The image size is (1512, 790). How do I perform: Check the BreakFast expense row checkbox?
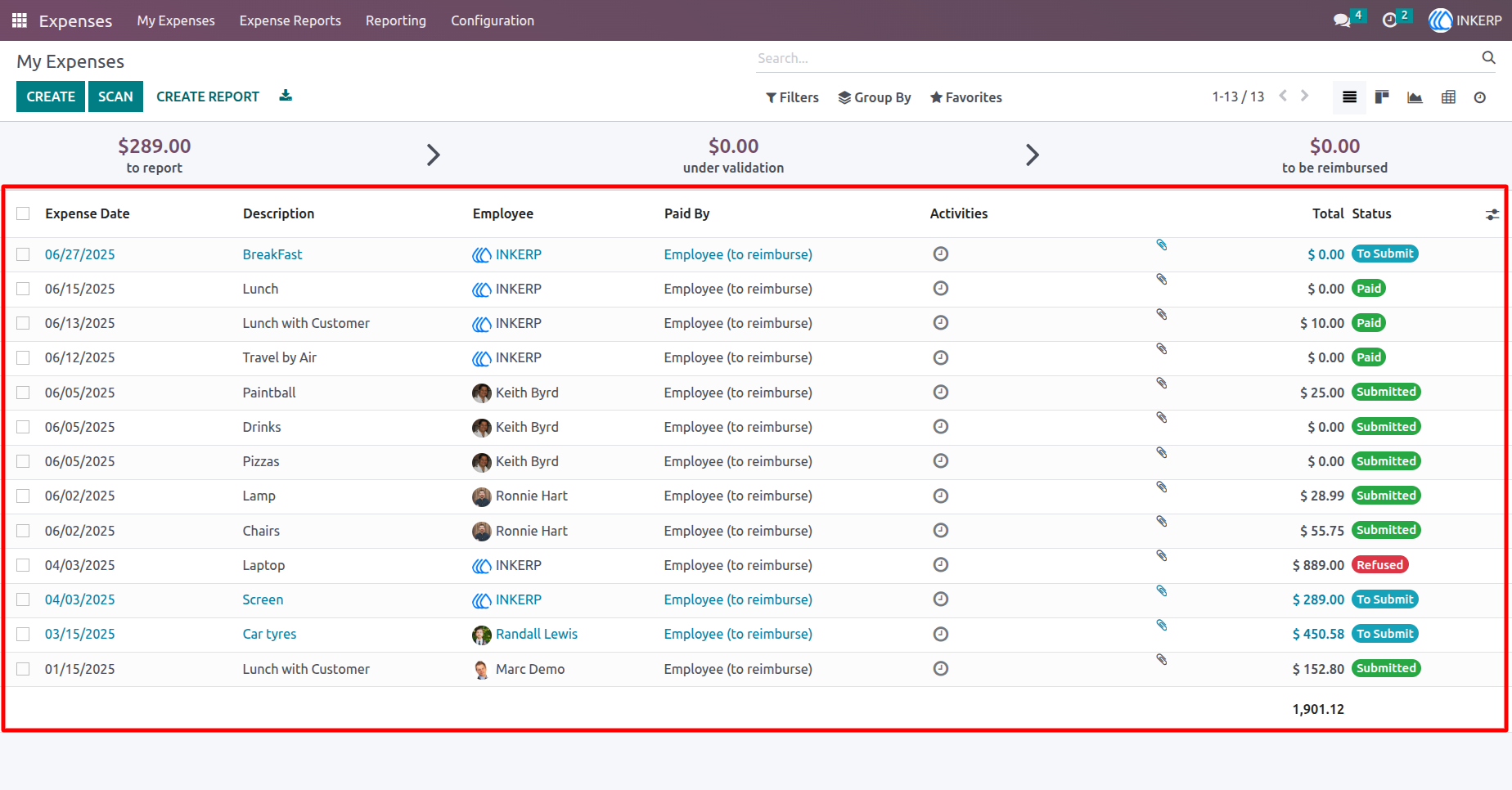click(23, 254)
